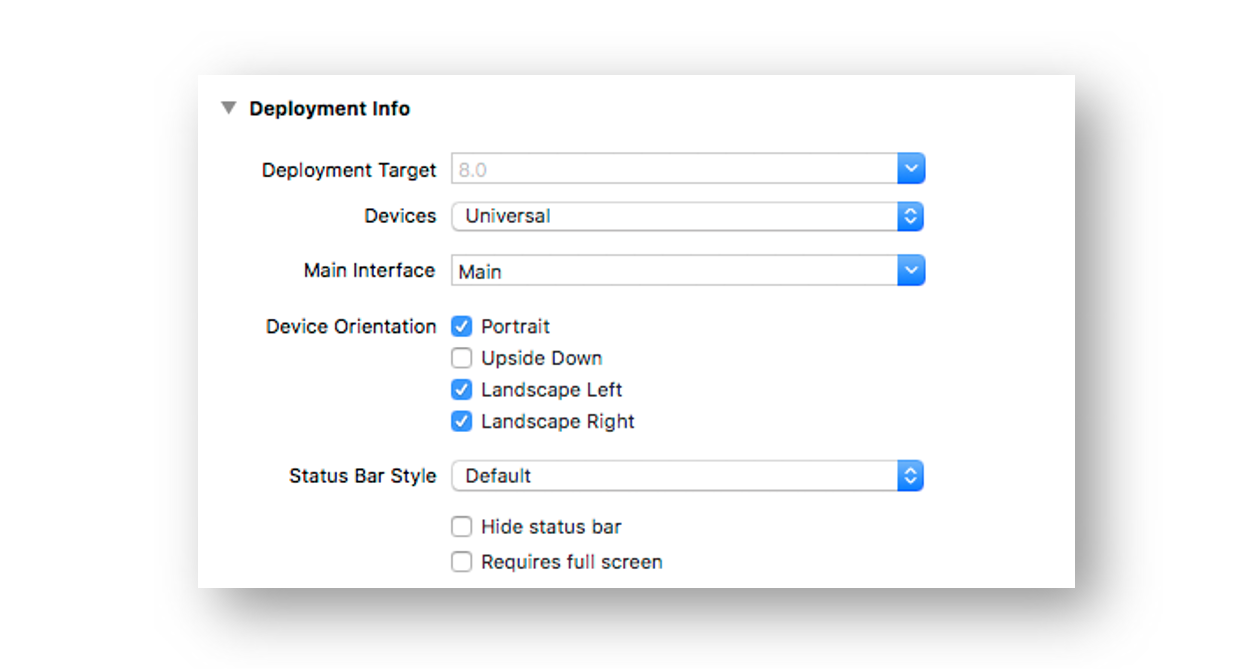Enable the Upside Down orientation checkbox

tap(461, 358)
